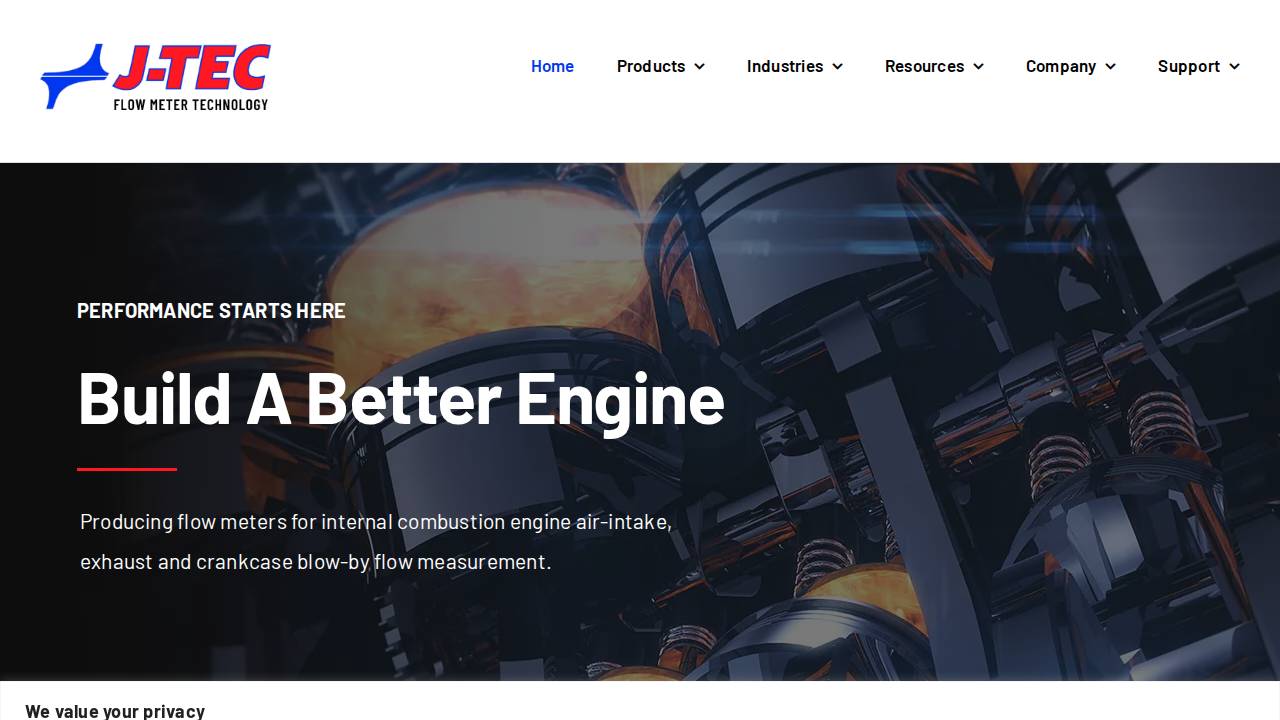Click the flow meters description paragraph

pos(375,541)
